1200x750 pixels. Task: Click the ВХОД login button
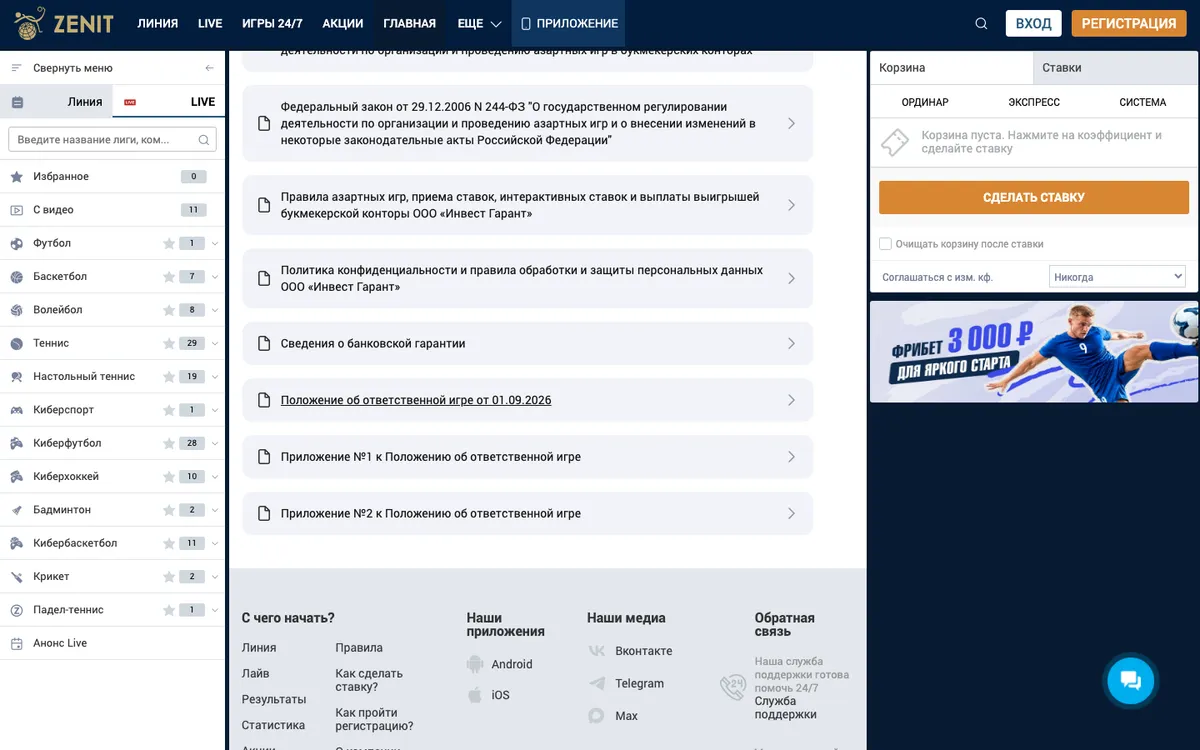(x=1033, y=24)
